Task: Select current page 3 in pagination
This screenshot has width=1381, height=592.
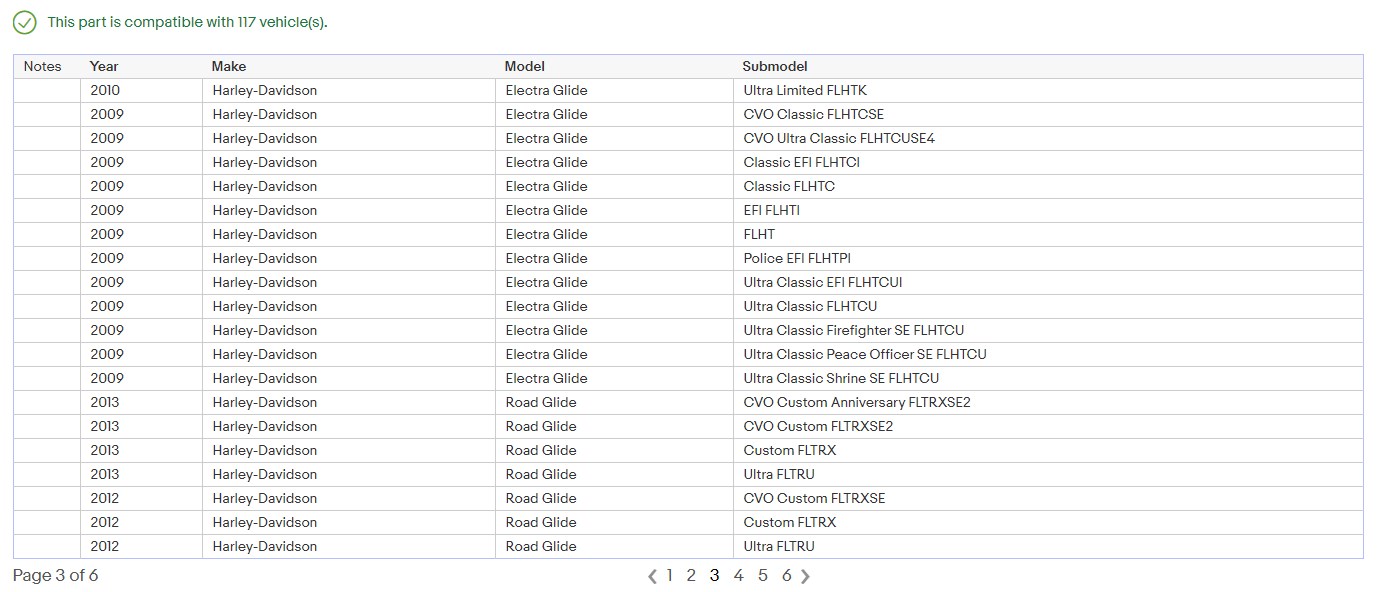Action: click(714, 575)
